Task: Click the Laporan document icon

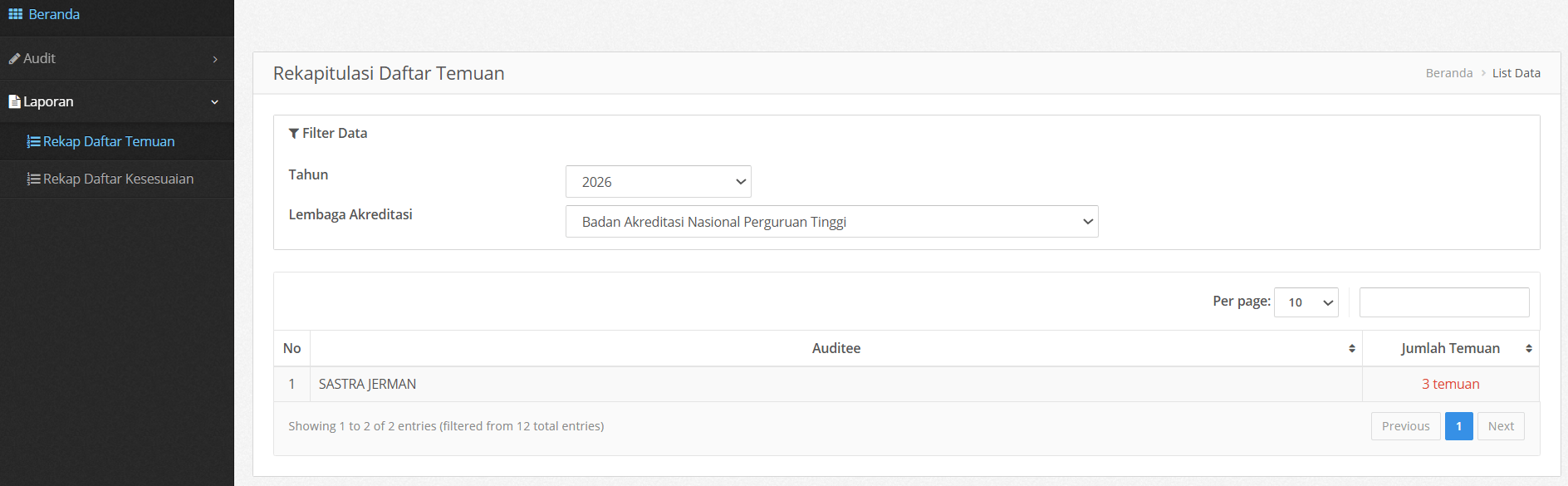Action: pyautogui.click(x=14, y=101)
